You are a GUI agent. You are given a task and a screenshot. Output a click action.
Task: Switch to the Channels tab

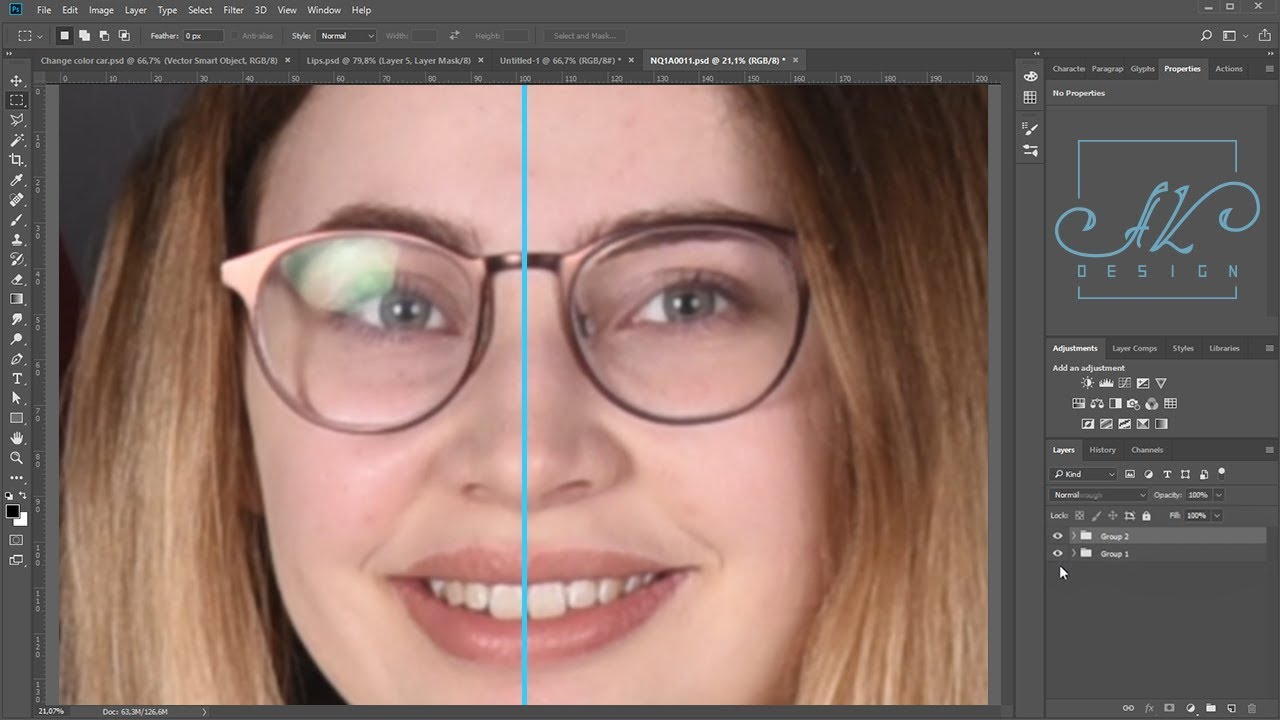[x=1147, y=450]
